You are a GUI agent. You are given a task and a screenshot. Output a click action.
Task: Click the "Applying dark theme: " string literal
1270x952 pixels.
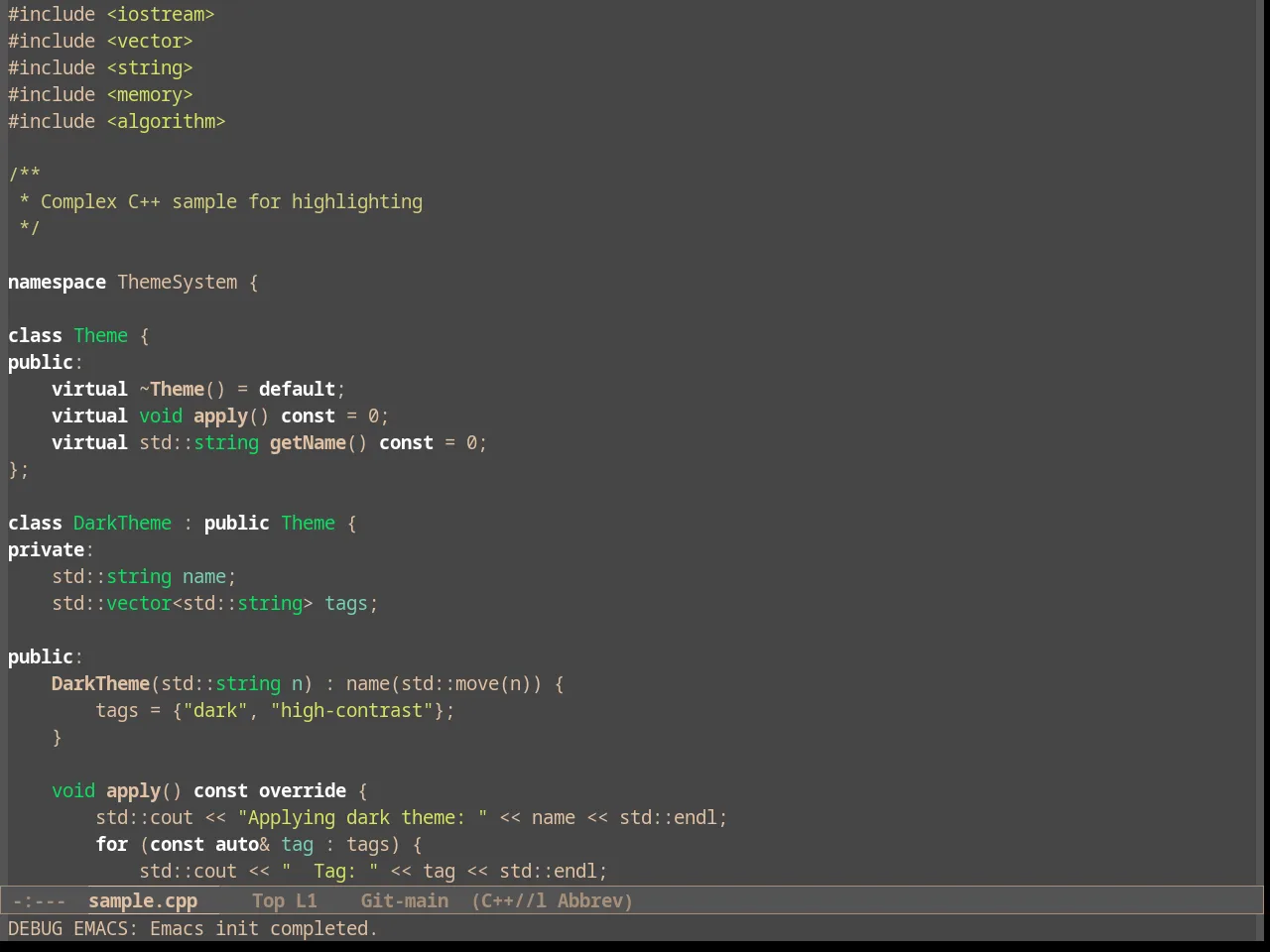pos(362,817)
